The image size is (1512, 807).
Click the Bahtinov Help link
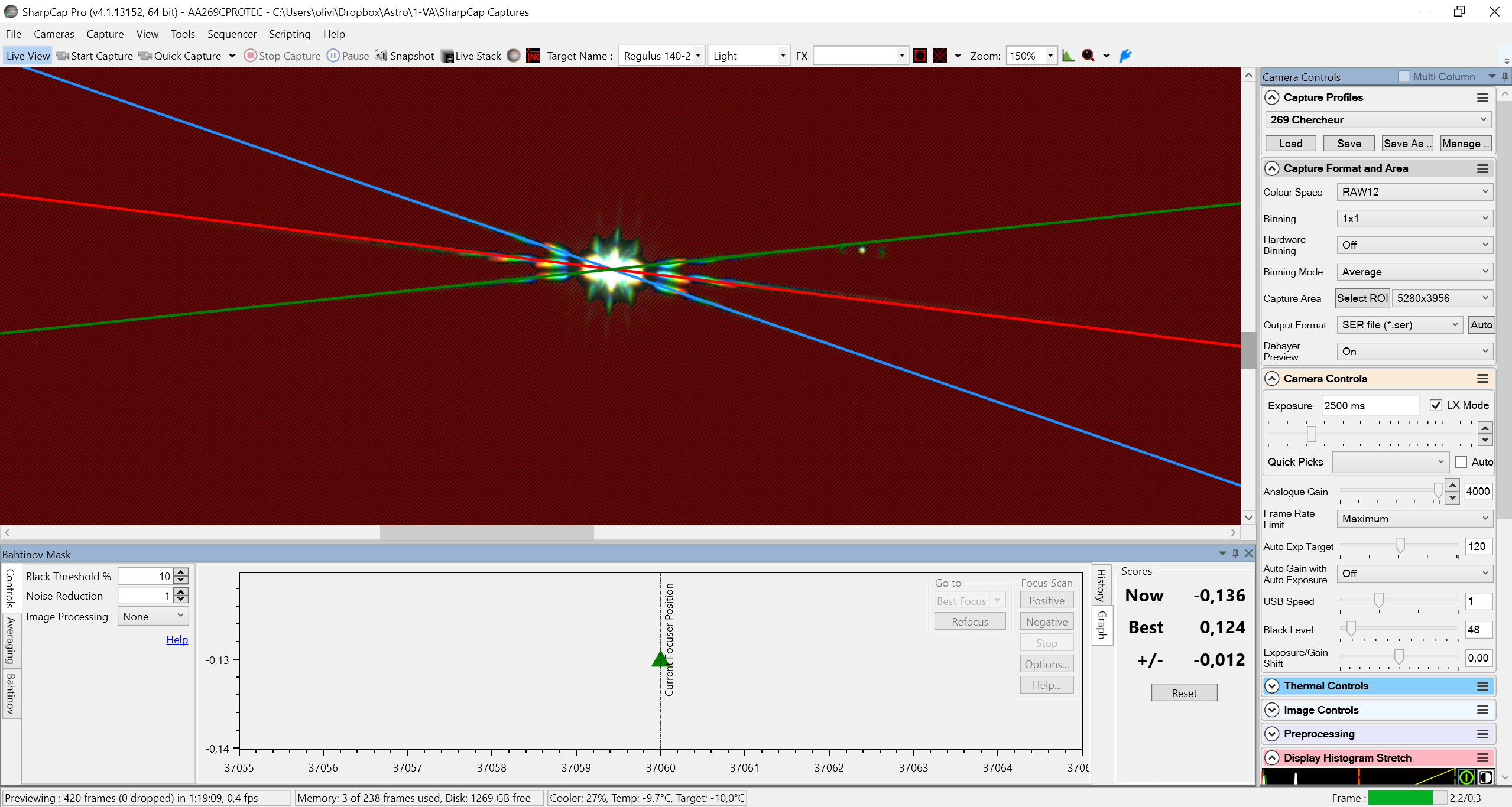[177, 640]
